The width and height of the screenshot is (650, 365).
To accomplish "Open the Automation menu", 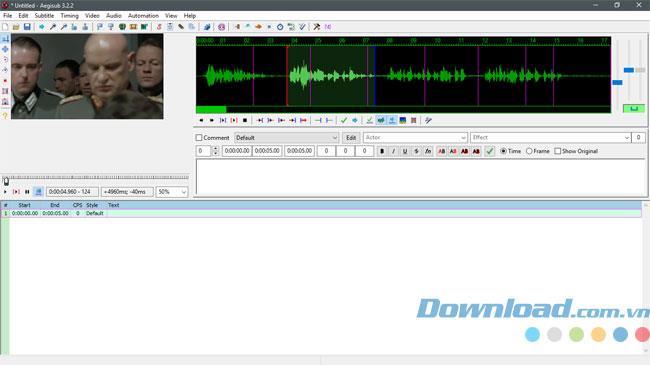I will click(x=143, y=16).
